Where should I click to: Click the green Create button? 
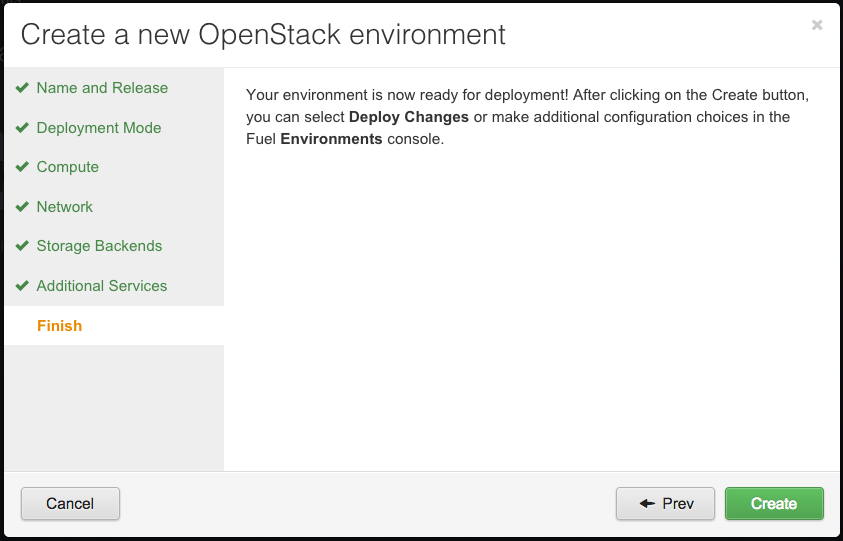(774, 503)
